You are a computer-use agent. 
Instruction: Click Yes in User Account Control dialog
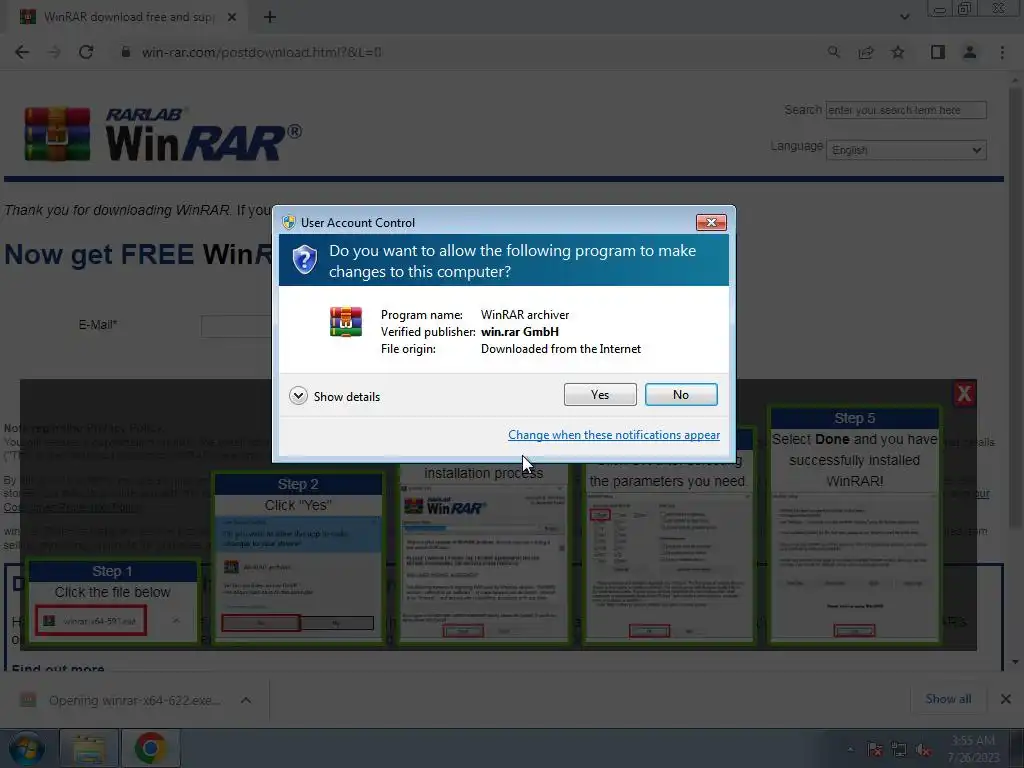600,394
